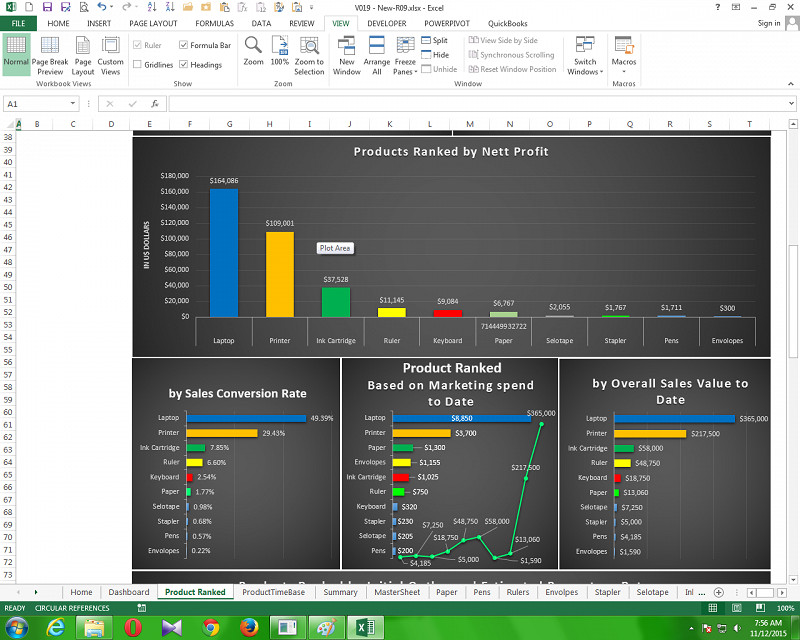800x640 pixels.
Task: Open the FORMULAS ribbon tab
Action: [x=215, y=22]
